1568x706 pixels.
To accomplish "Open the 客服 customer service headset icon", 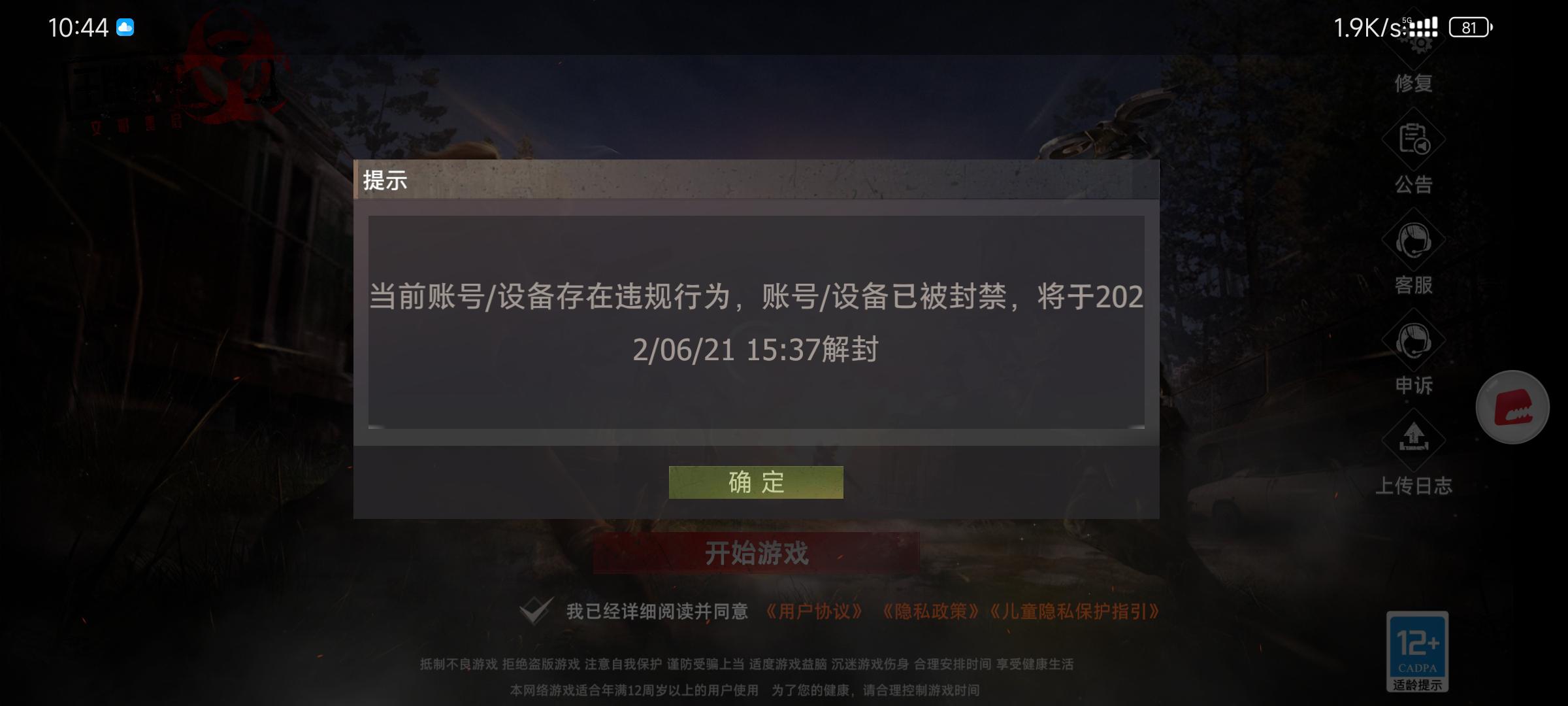I will coord(1414,241).
